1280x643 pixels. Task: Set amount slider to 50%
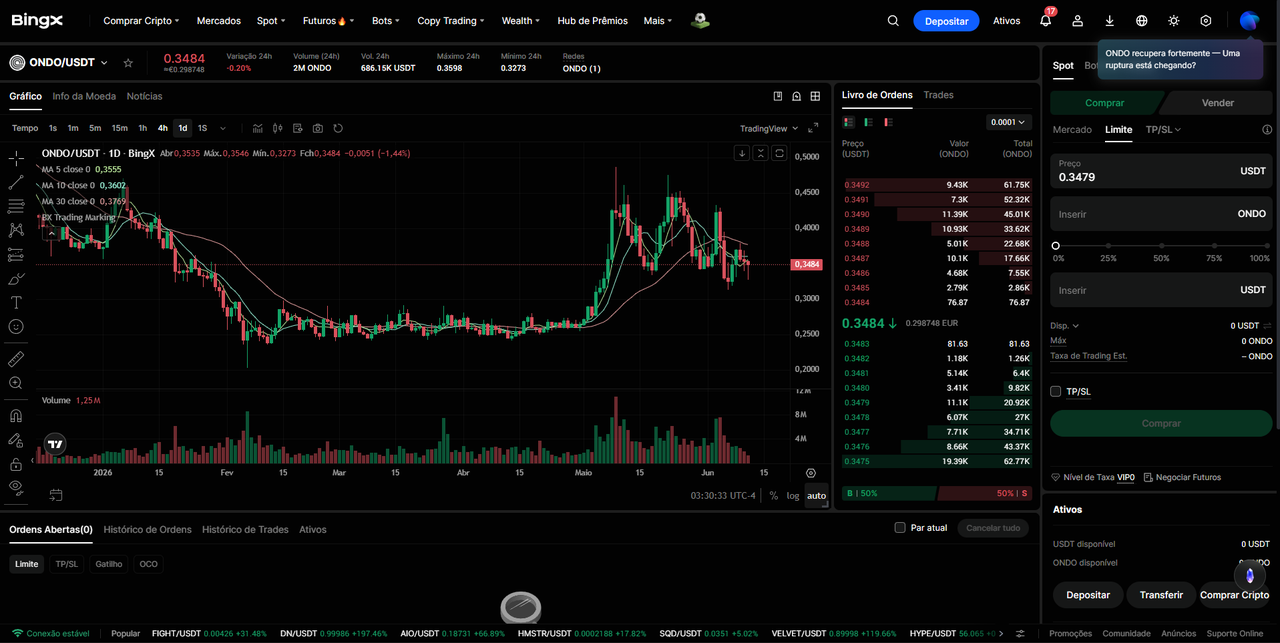[1161, 245]
